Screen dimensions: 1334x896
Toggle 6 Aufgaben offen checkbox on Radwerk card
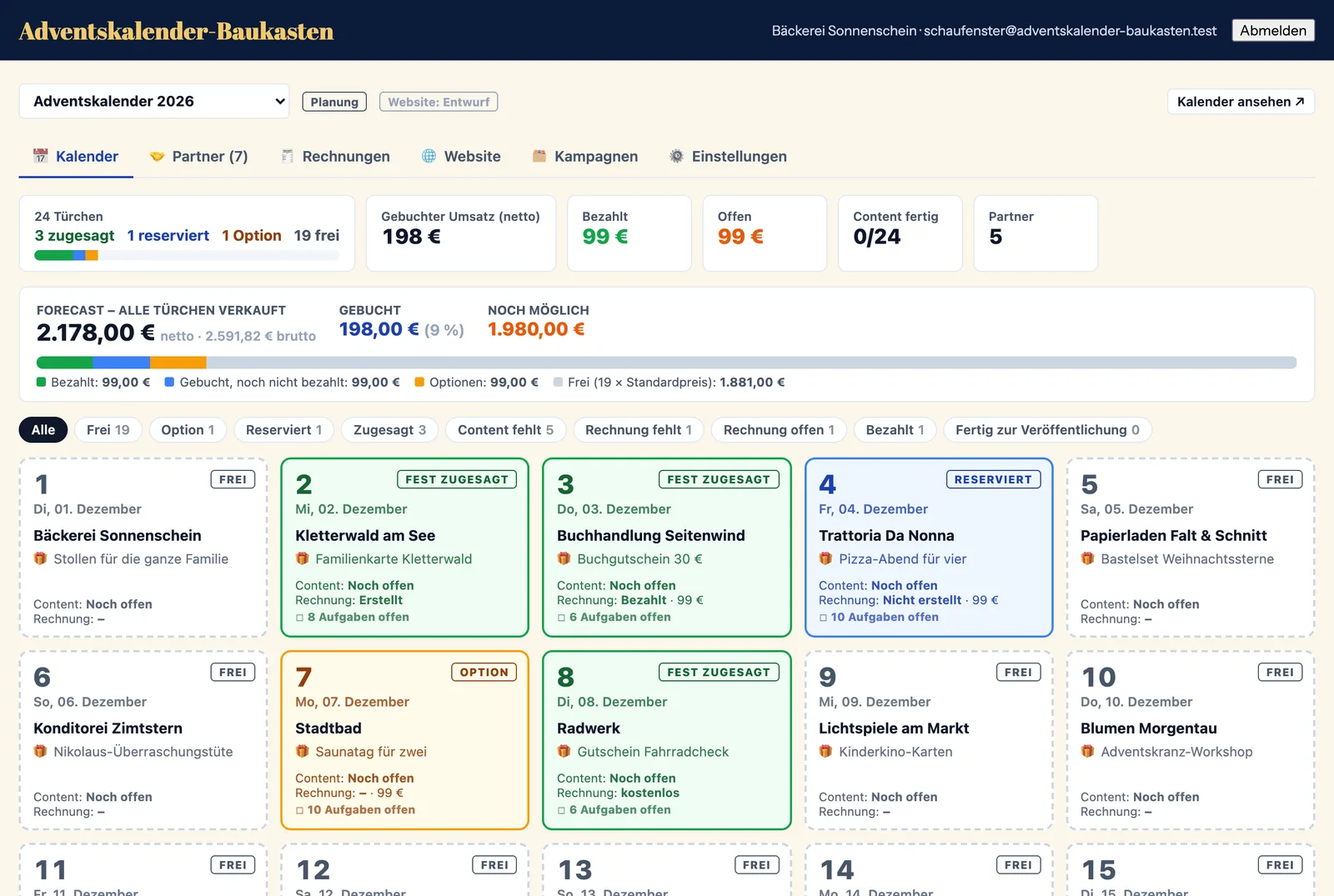(562, 810)
